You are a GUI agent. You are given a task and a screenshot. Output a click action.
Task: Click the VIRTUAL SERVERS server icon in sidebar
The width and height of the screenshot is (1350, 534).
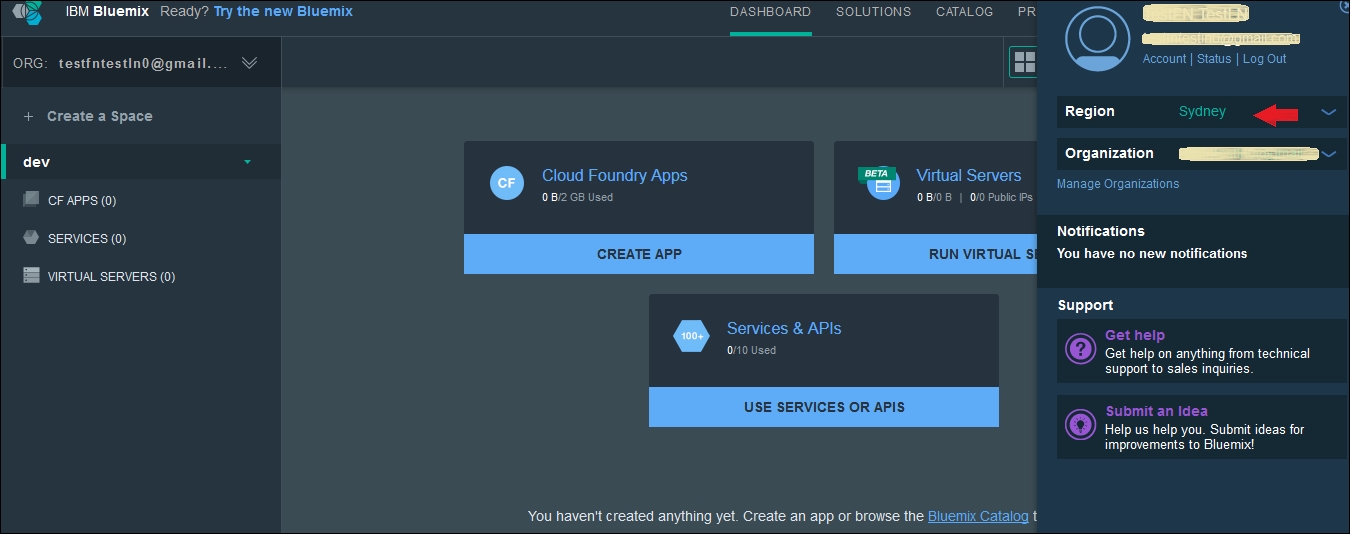point(31,275)
